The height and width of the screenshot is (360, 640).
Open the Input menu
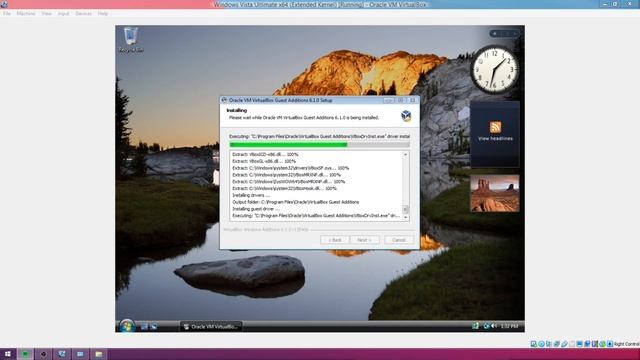[x=63, y=13]
